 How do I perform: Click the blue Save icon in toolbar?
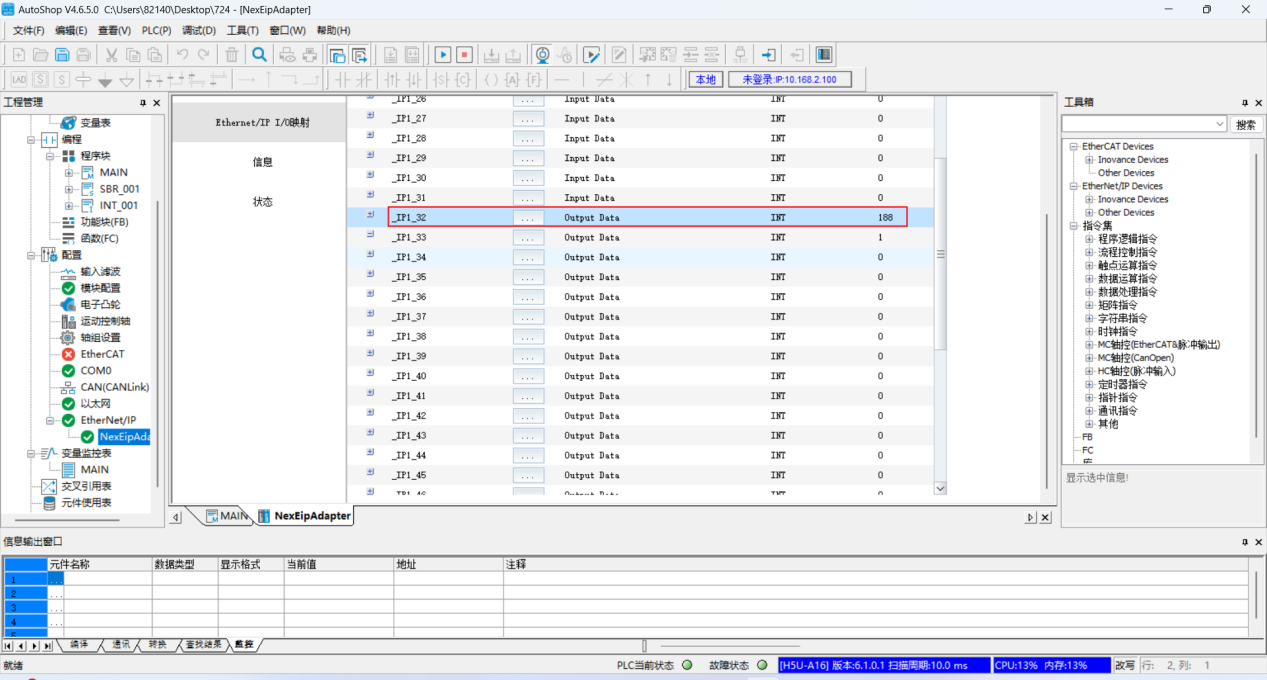62,55
